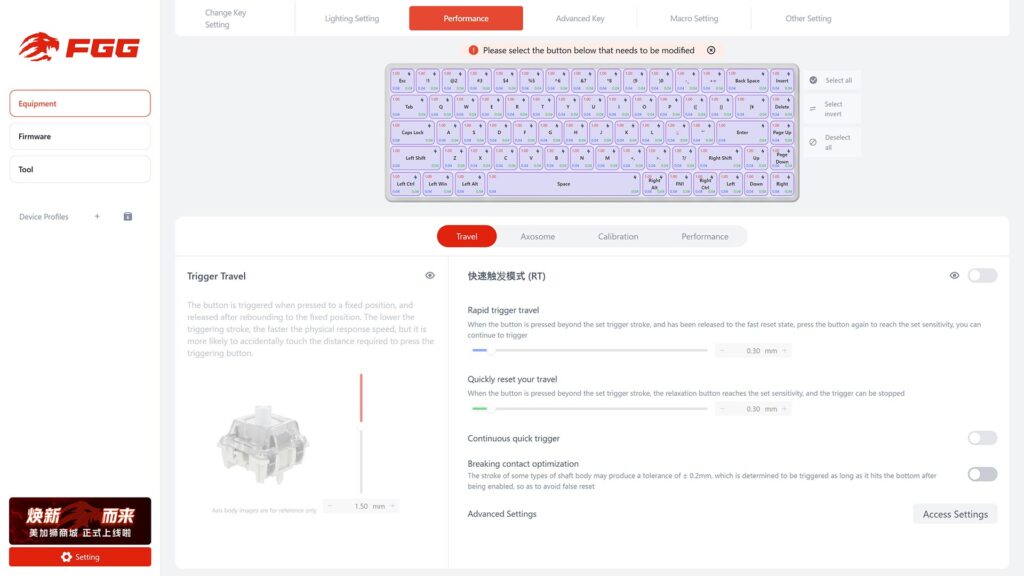The height and width of the screenshot is (576, 1024).
Task: Switch to the Lighting Setting tab
Action: pyautogui.click(x=352, y=18)
